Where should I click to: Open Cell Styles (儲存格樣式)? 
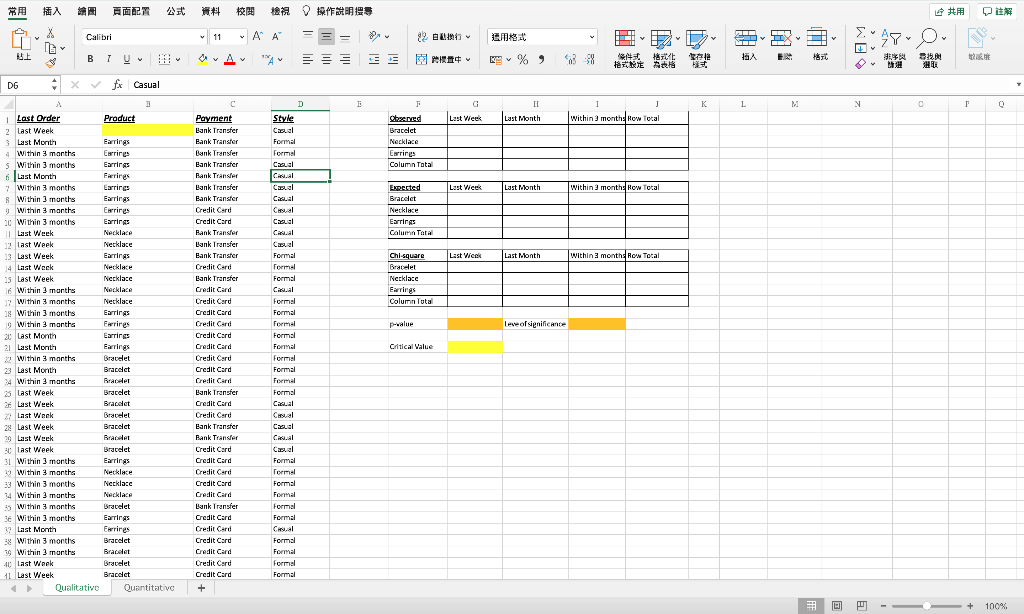(699, 48)
